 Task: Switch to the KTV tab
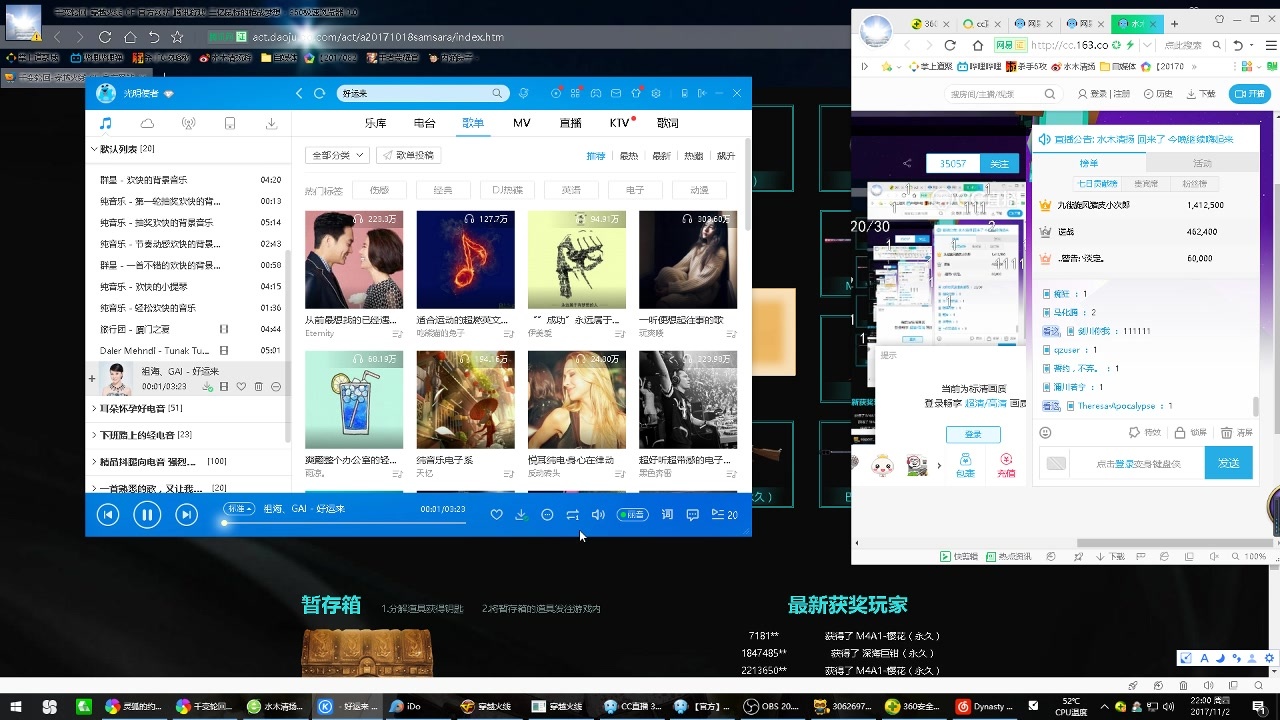point(620,123)
